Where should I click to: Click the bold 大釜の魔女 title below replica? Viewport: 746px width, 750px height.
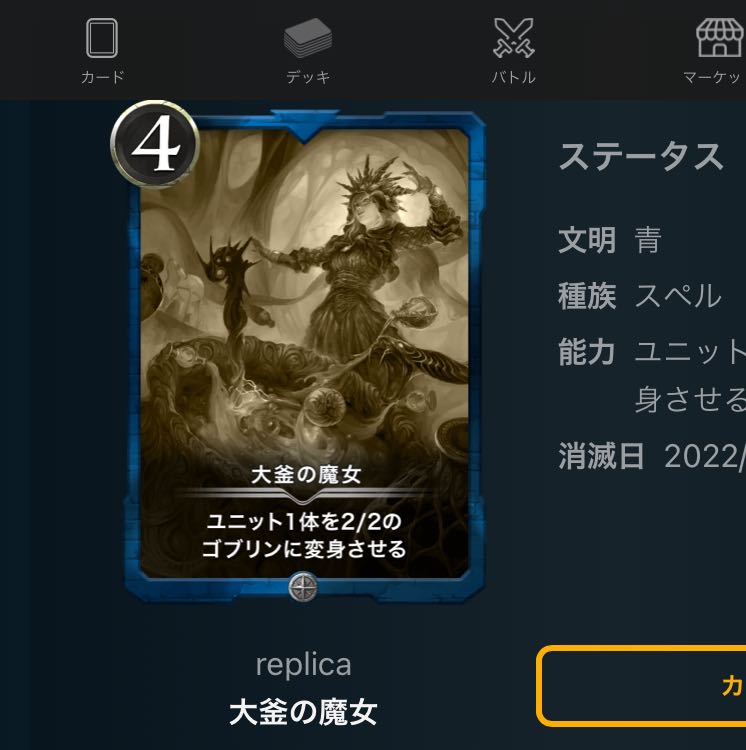point(304,712)
